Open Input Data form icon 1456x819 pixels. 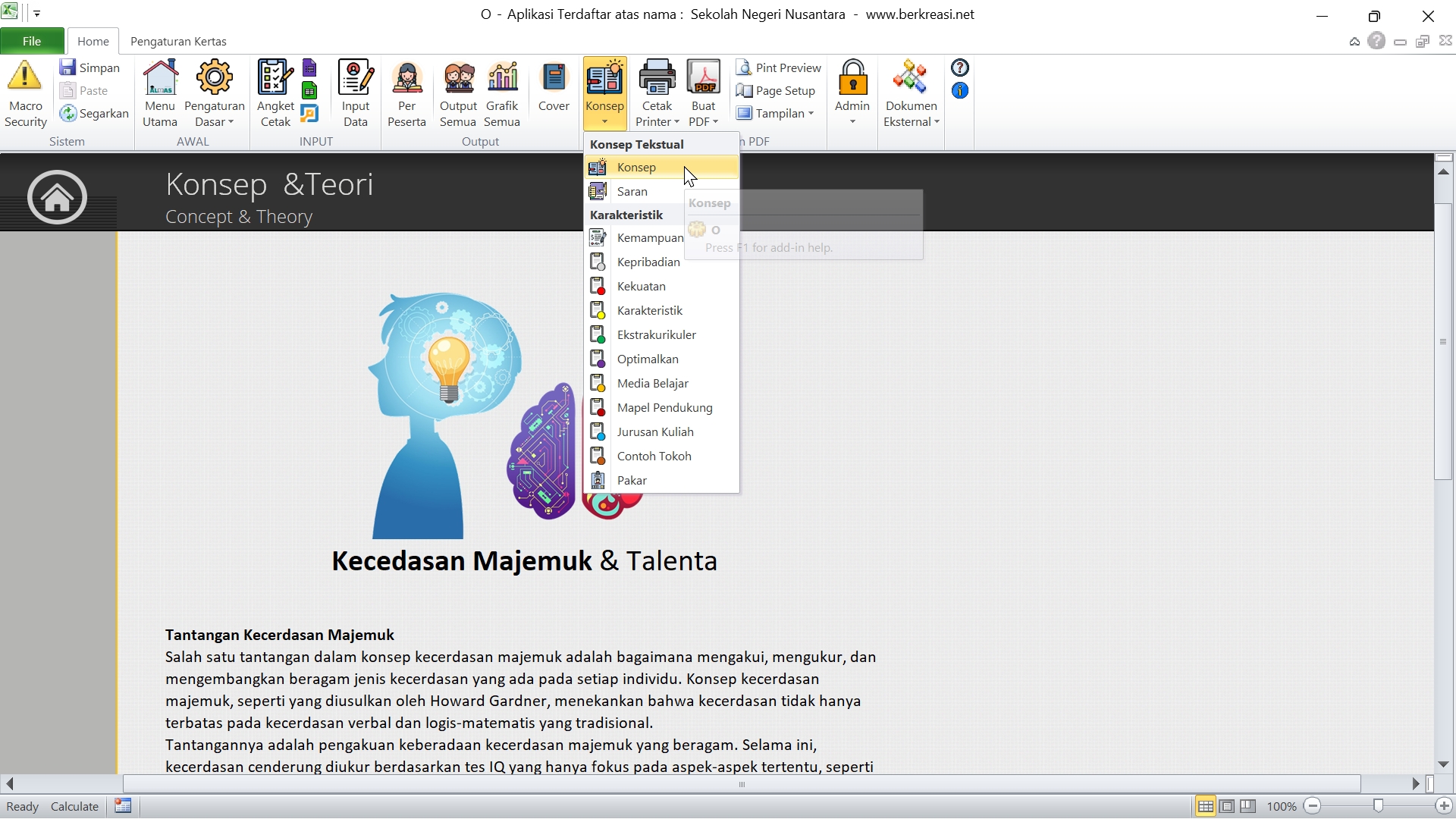355,77
